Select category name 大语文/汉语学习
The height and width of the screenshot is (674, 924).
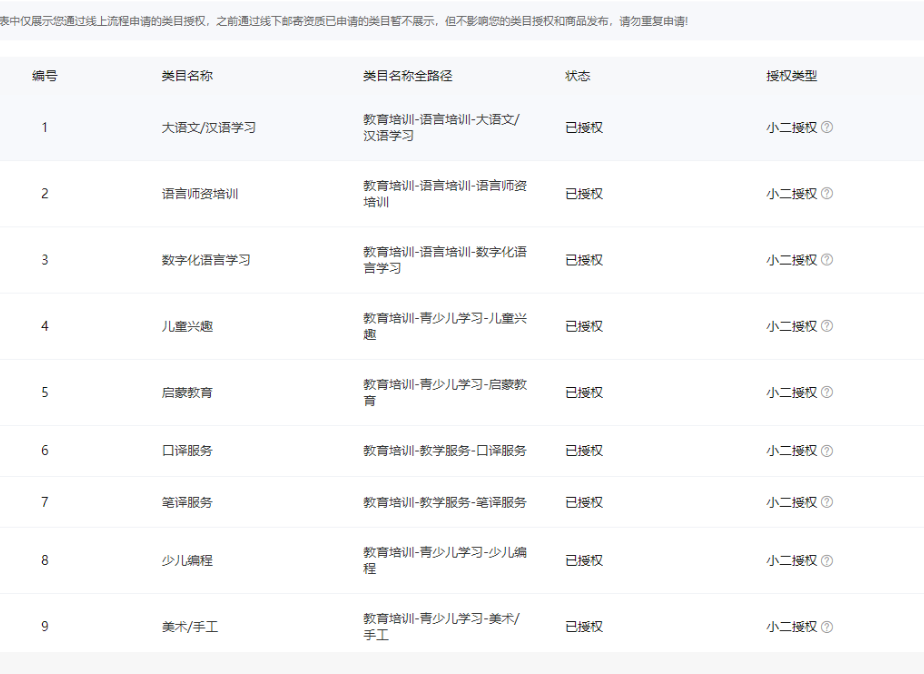pos(209,127)
